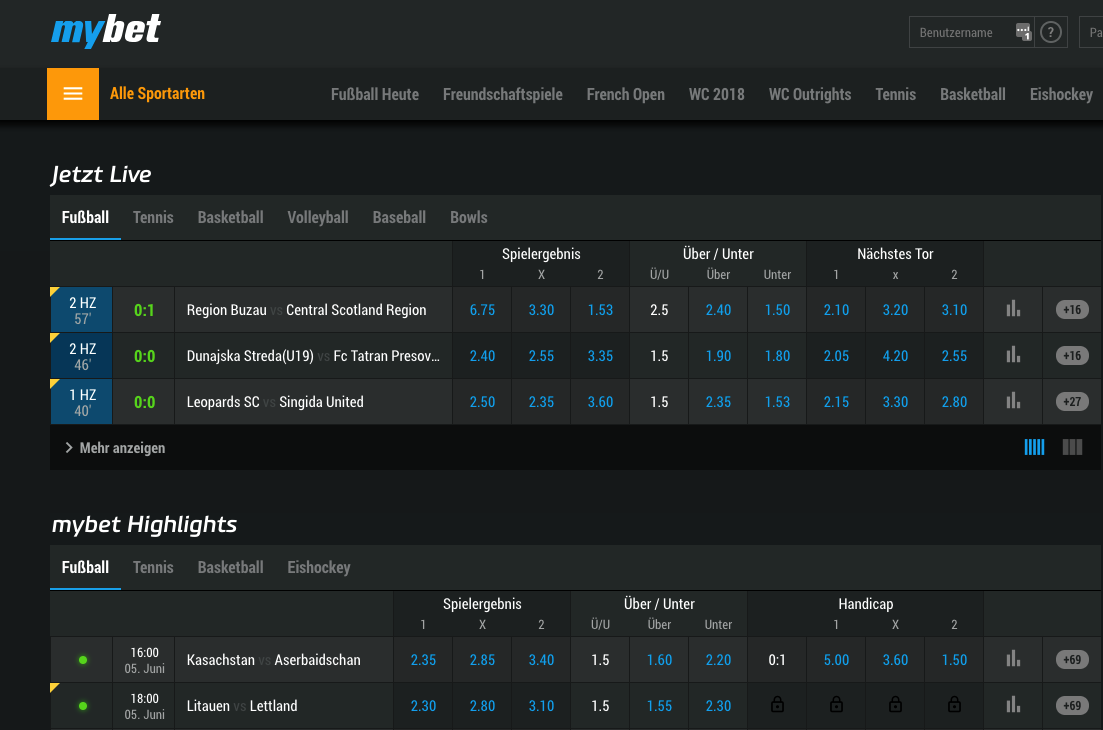Open Tennis in top navigation bar
Screen dimensions: 1103x730
(x=895, y=94)
